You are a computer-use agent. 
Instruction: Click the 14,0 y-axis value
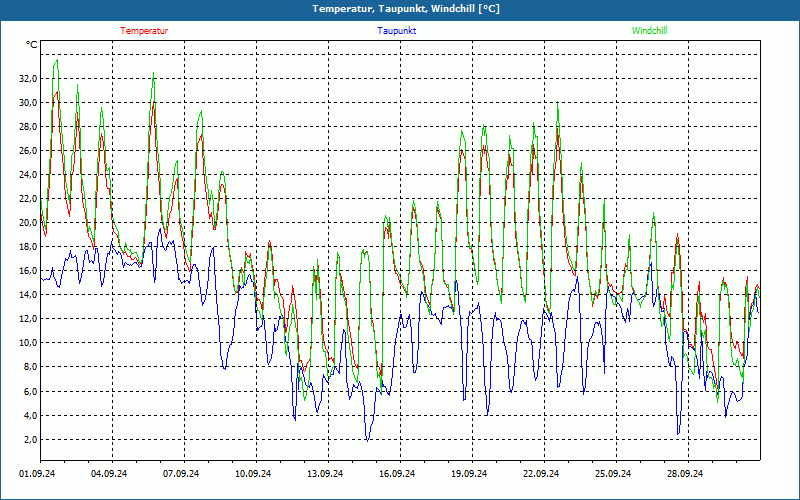click(28, 294)
